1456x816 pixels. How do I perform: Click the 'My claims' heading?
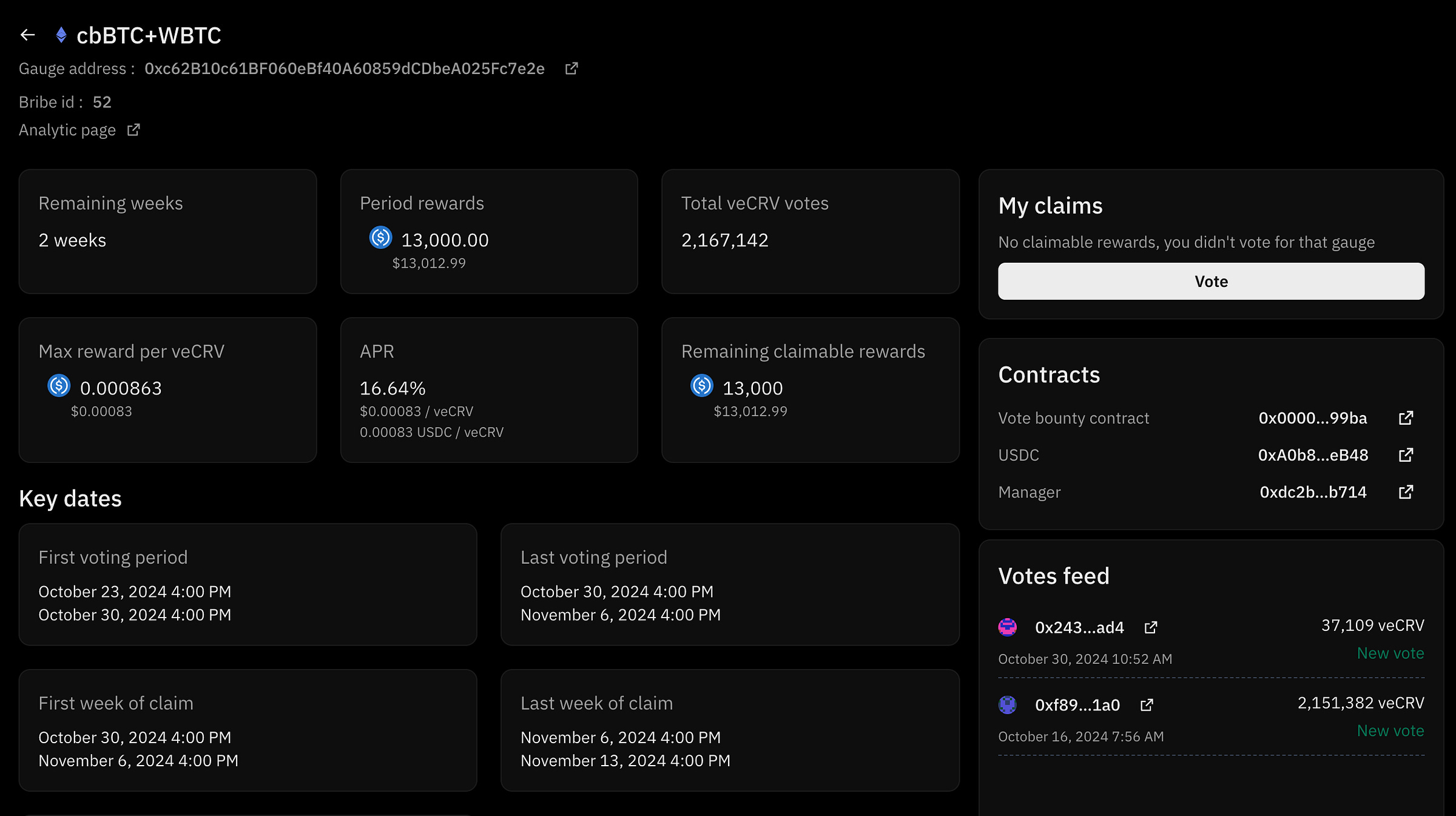coord(1050,206)
